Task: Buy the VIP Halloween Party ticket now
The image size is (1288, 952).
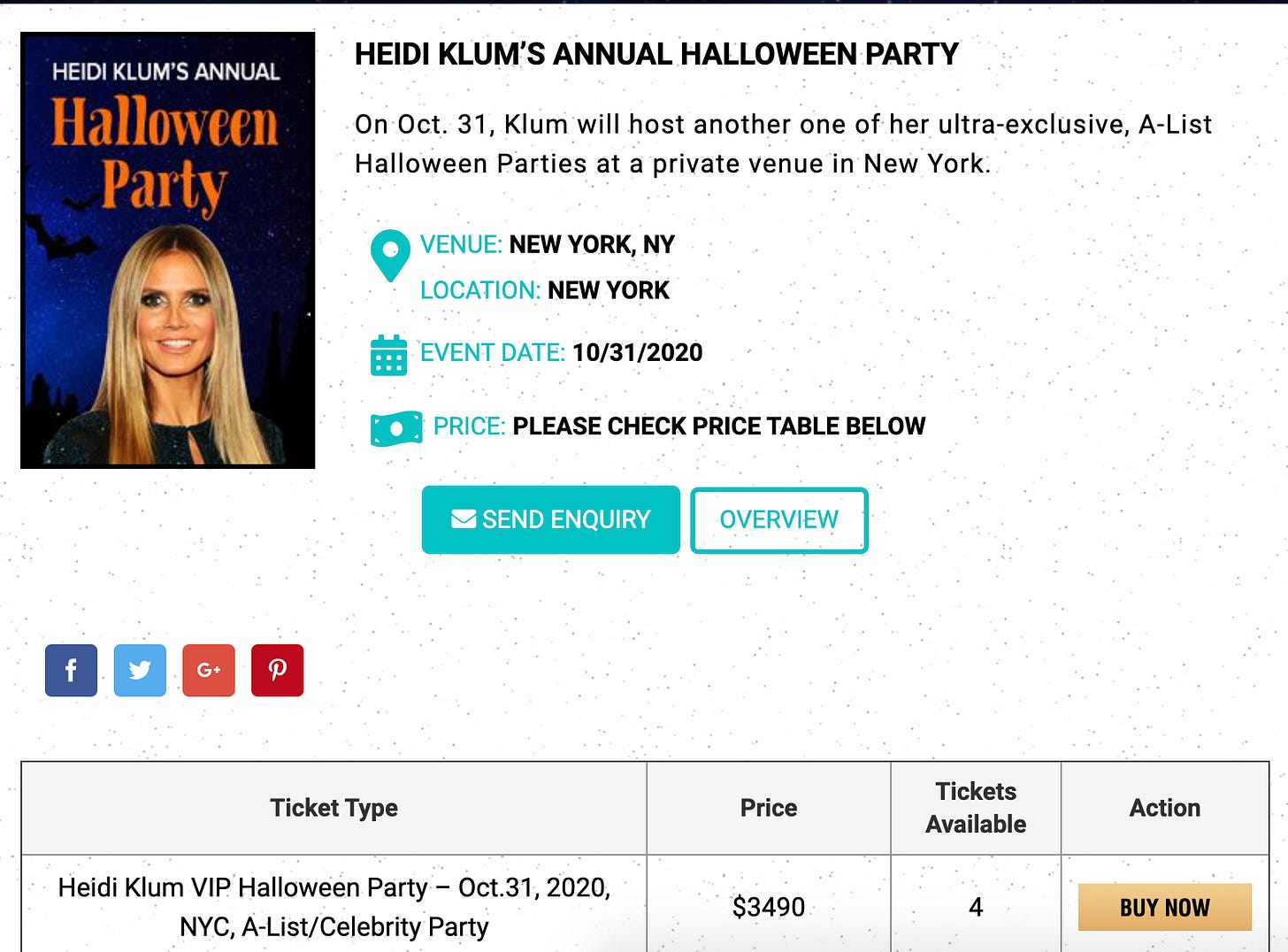Action: (x=1164, y=907)
